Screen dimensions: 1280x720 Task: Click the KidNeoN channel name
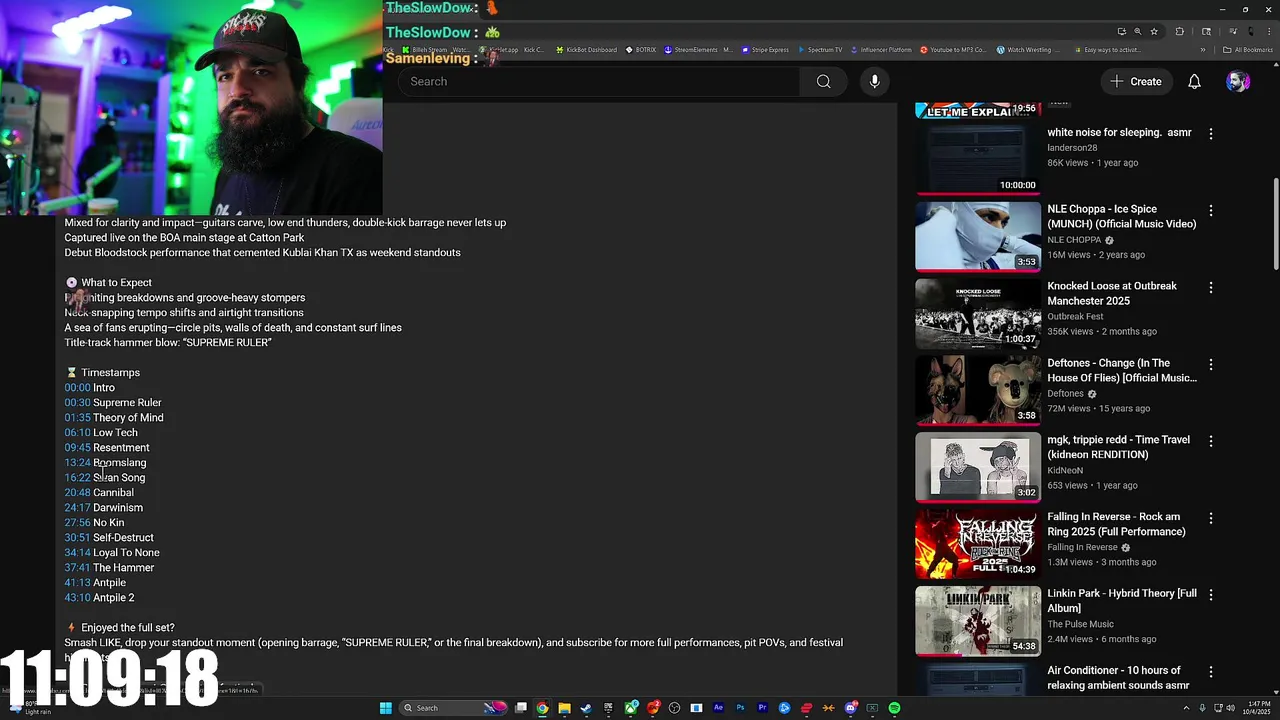coord(1065,470)
